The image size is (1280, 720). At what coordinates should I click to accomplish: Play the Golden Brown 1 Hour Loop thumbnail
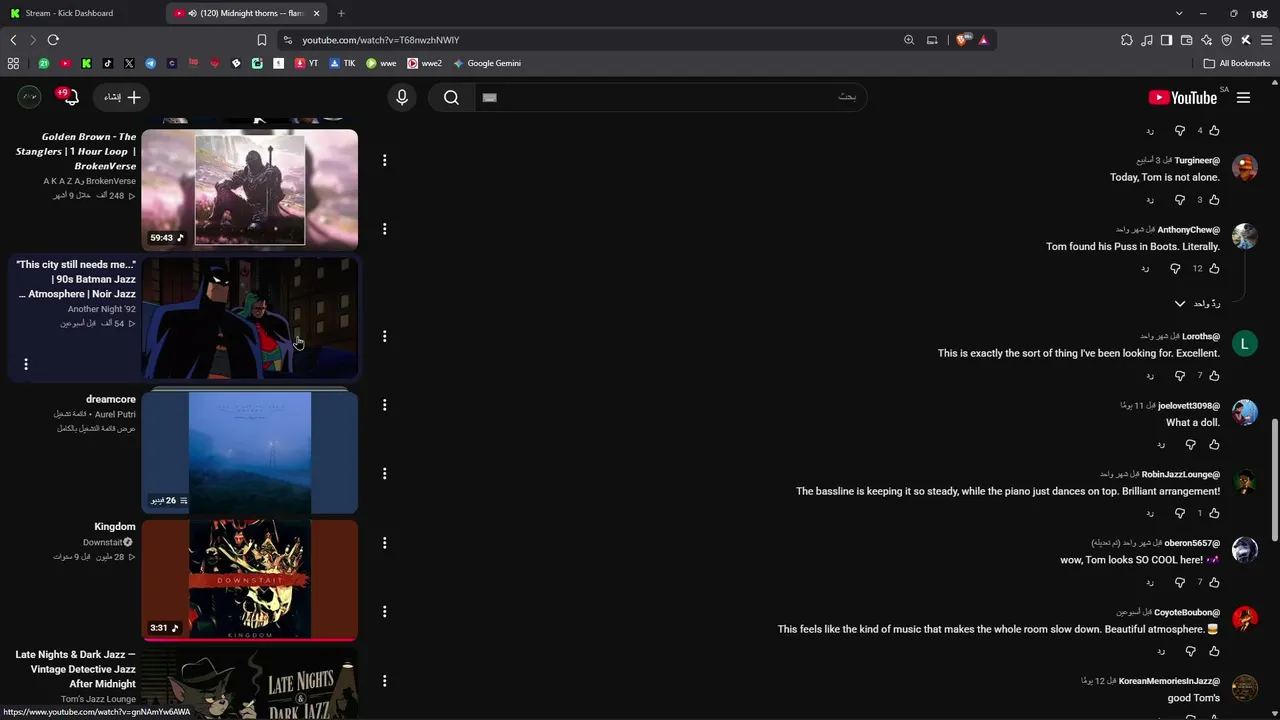250,189
